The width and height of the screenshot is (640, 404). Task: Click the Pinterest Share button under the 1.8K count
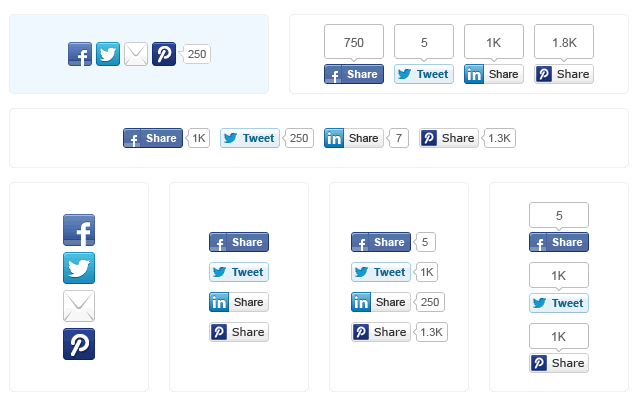564,74
